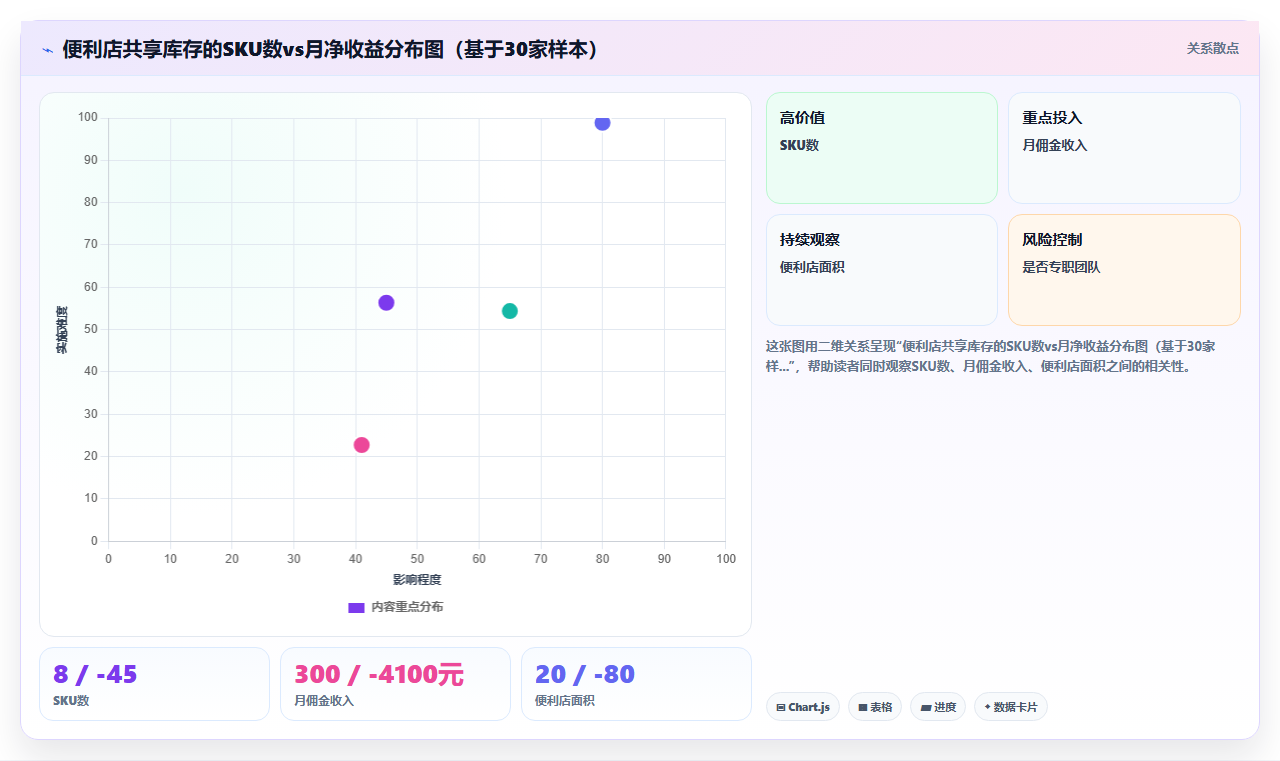Select the teal scatter data point

pyautogui.click(x=510, y=311)
